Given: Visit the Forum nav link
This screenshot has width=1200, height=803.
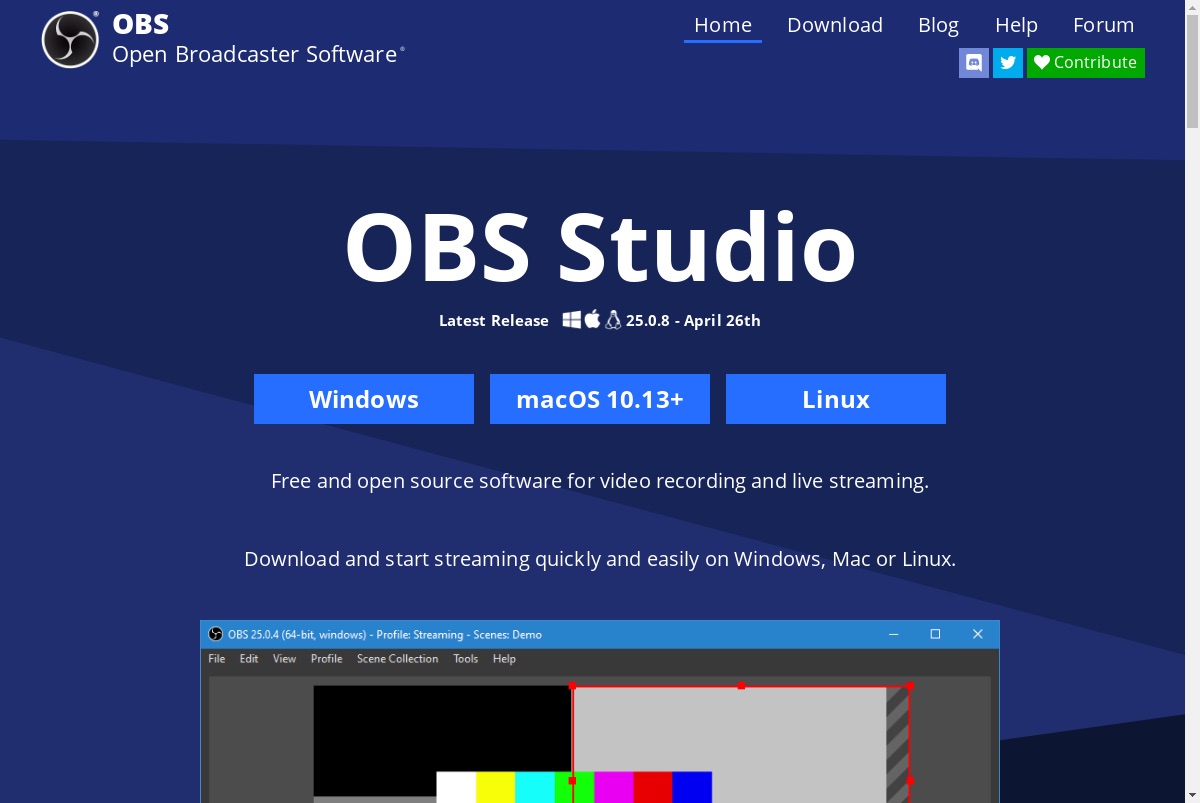Looking at the screenshot, I should pyautogui.click(x=1104, y=25).
